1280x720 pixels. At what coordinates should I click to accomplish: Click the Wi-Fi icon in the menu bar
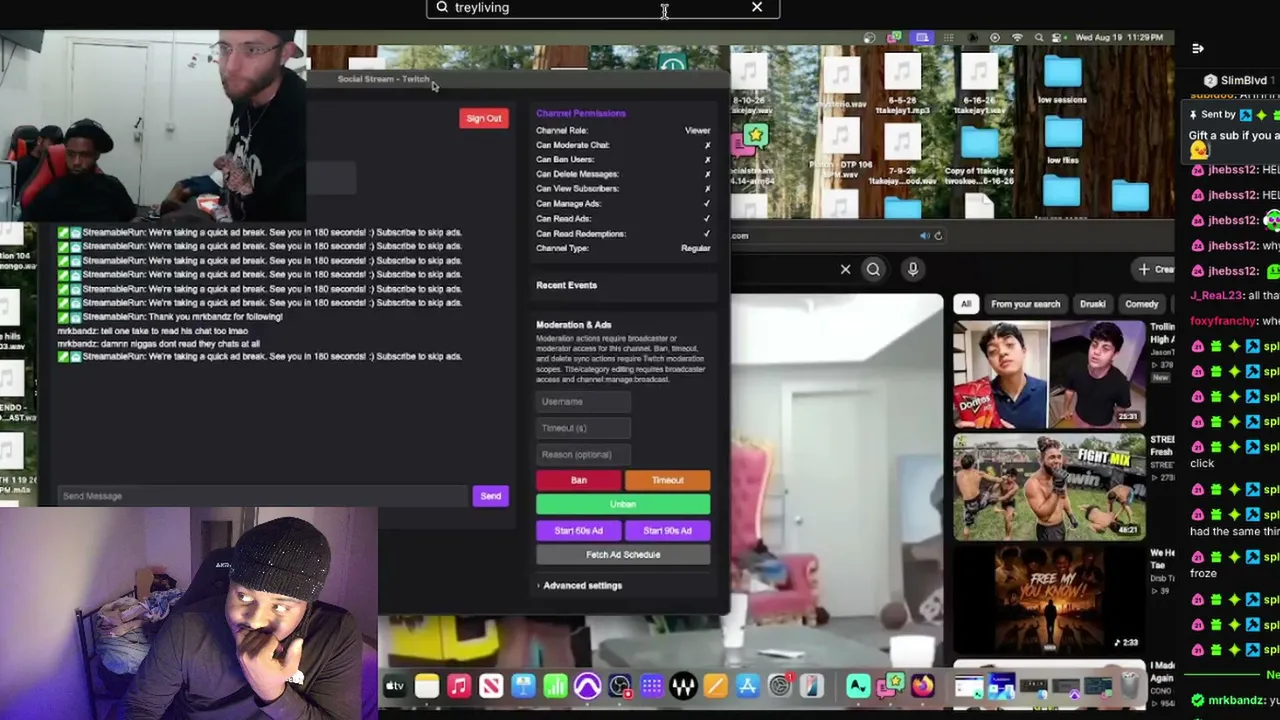[x=1017, y=38]
